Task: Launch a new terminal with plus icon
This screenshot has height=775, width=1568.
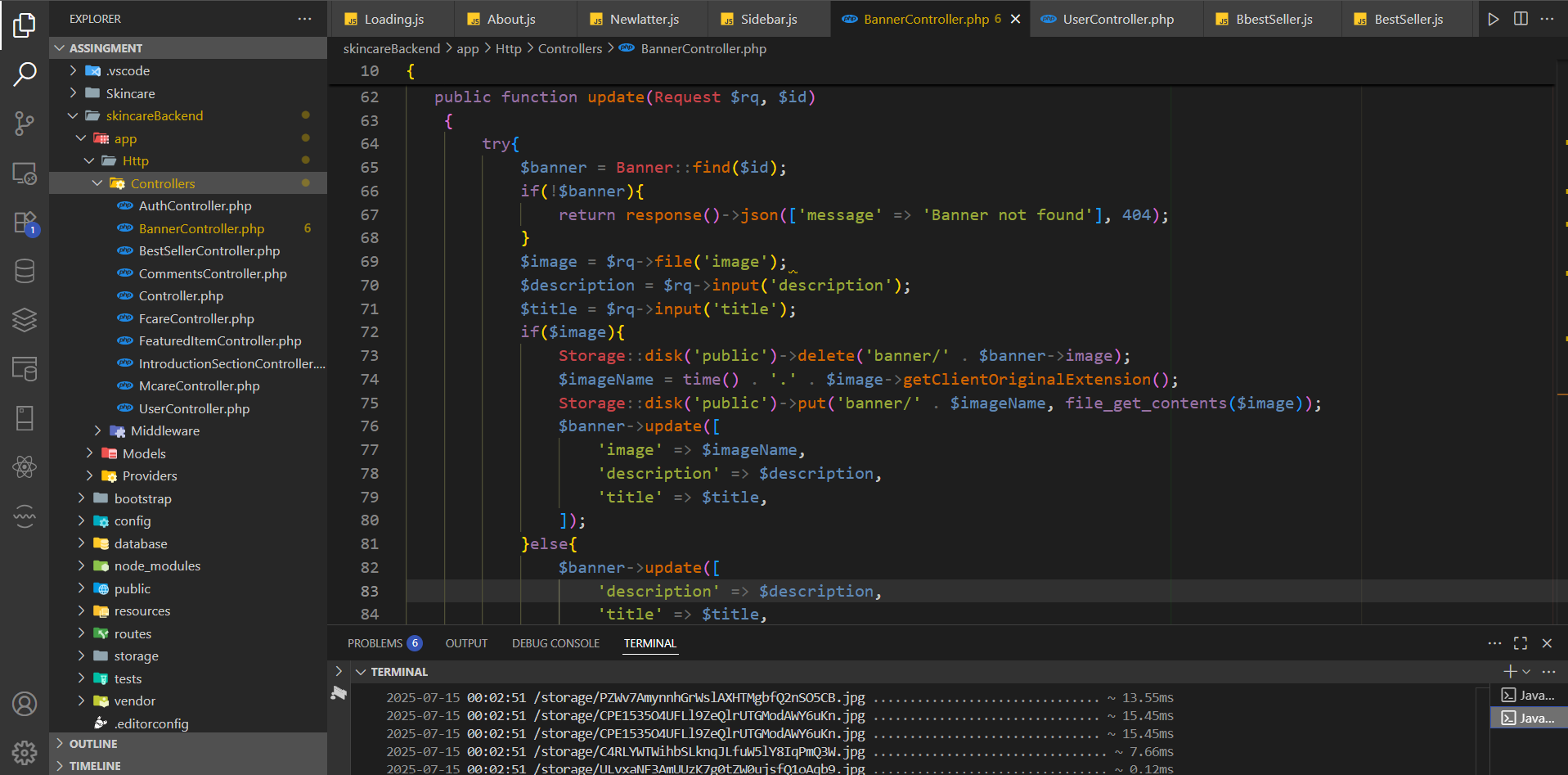Action: point(1510,671)
